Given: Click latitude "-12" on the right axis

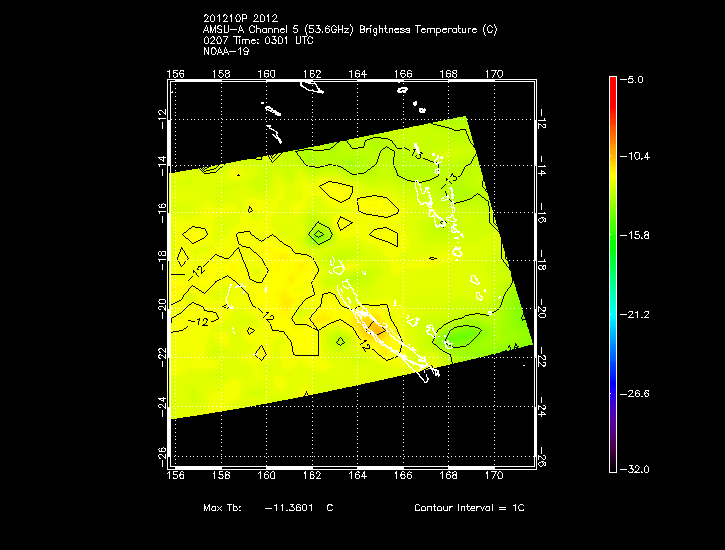Looking at the screenshot, I should (542, 120).
